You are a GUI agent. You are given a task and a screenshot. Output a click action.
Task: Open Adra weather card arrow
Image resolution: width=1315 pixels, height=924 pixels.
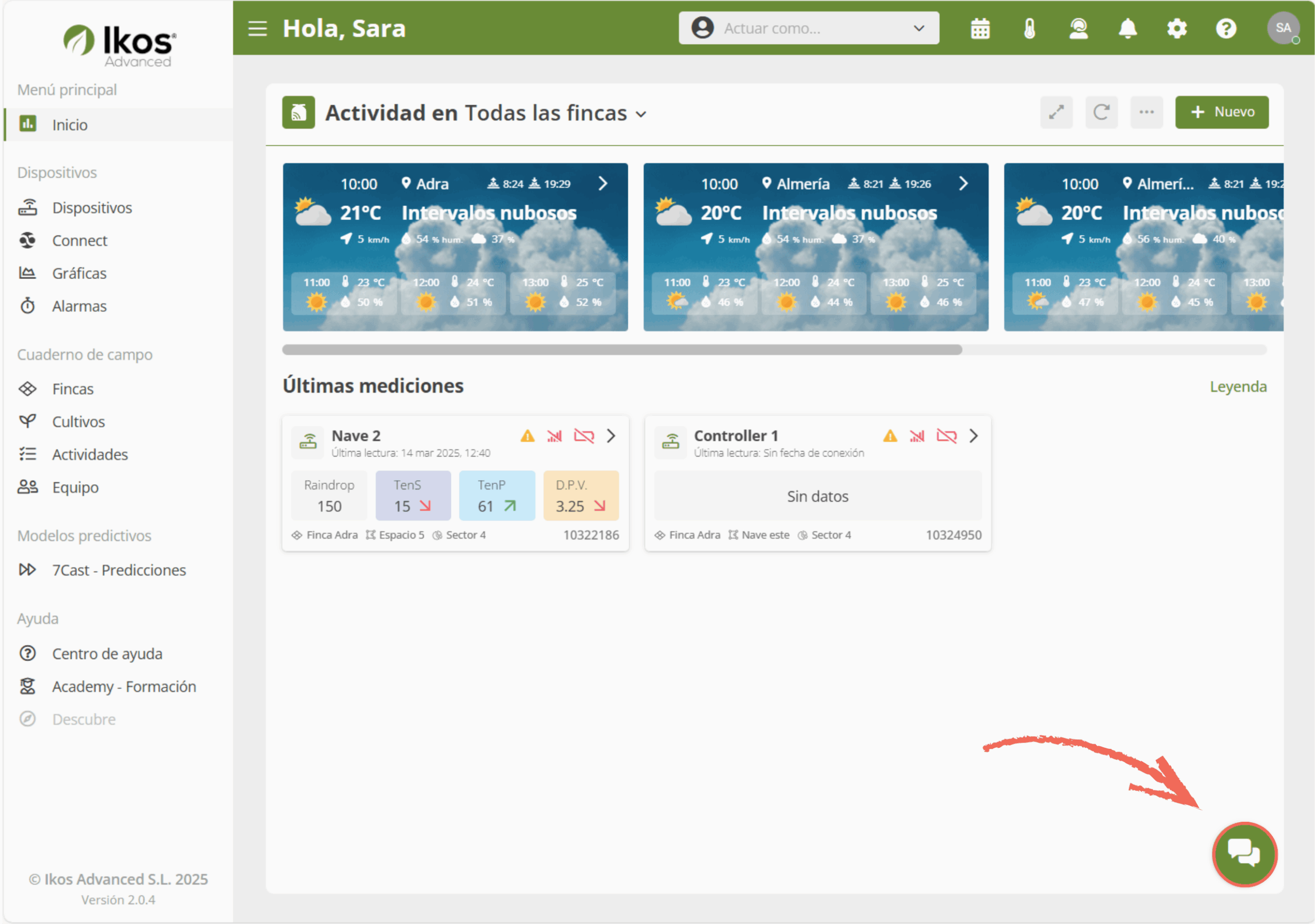point(603,183)
